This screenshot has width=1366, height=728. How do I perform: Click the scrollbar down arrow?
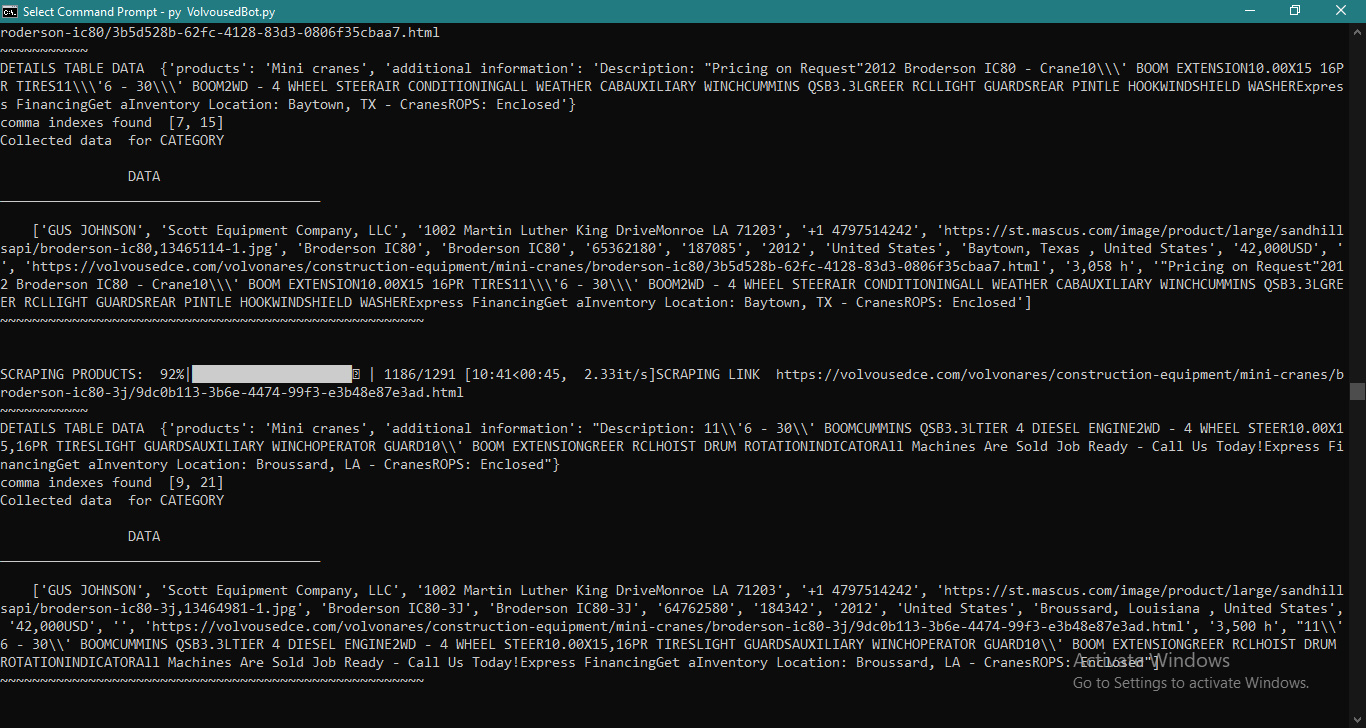1357,719
